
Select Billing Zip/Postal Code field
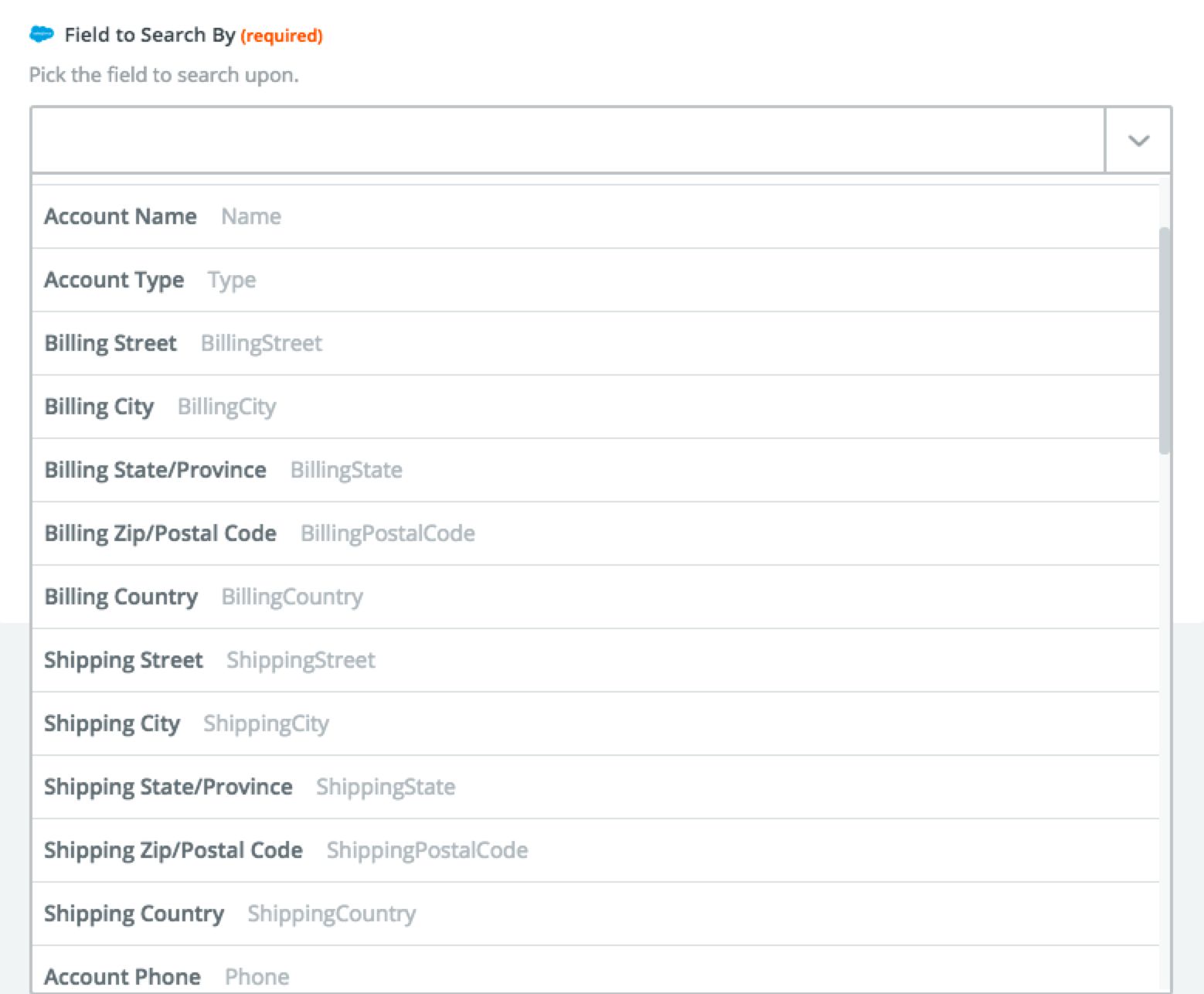pyautogui.click(x=160, y=533)
